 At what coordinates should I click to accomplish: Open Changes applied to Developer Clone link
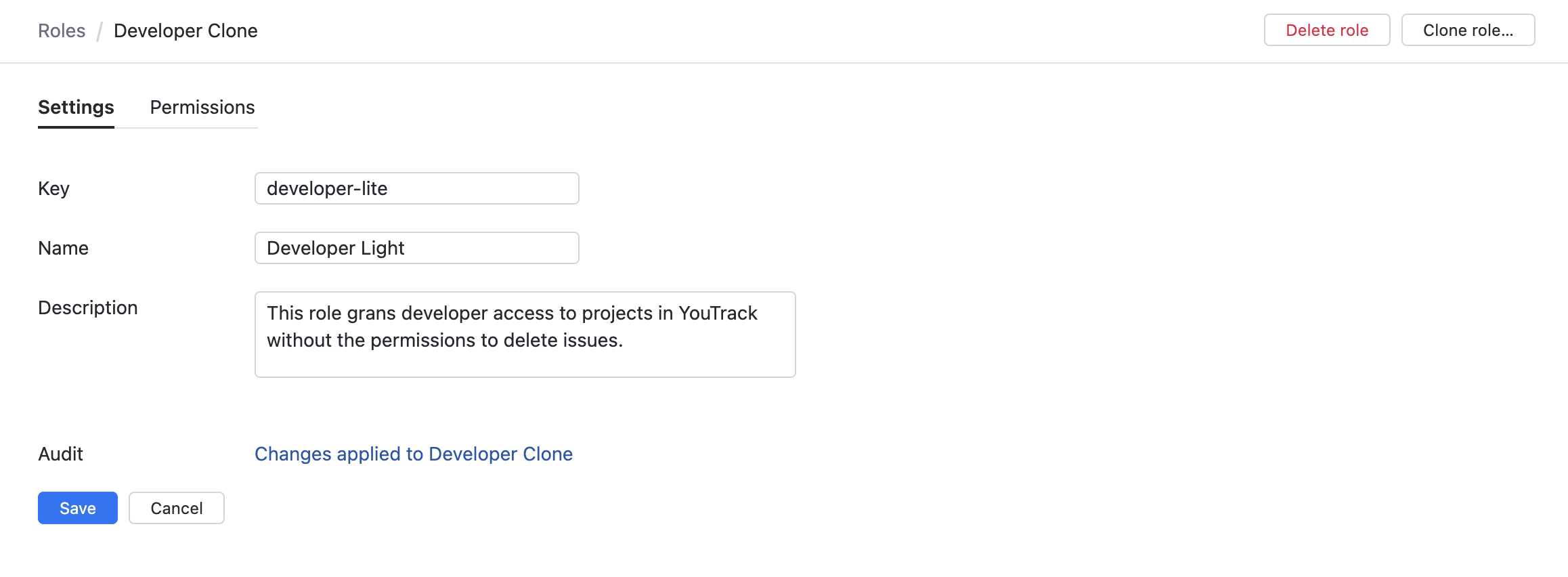pyautogui.click(x=413, y=454)
